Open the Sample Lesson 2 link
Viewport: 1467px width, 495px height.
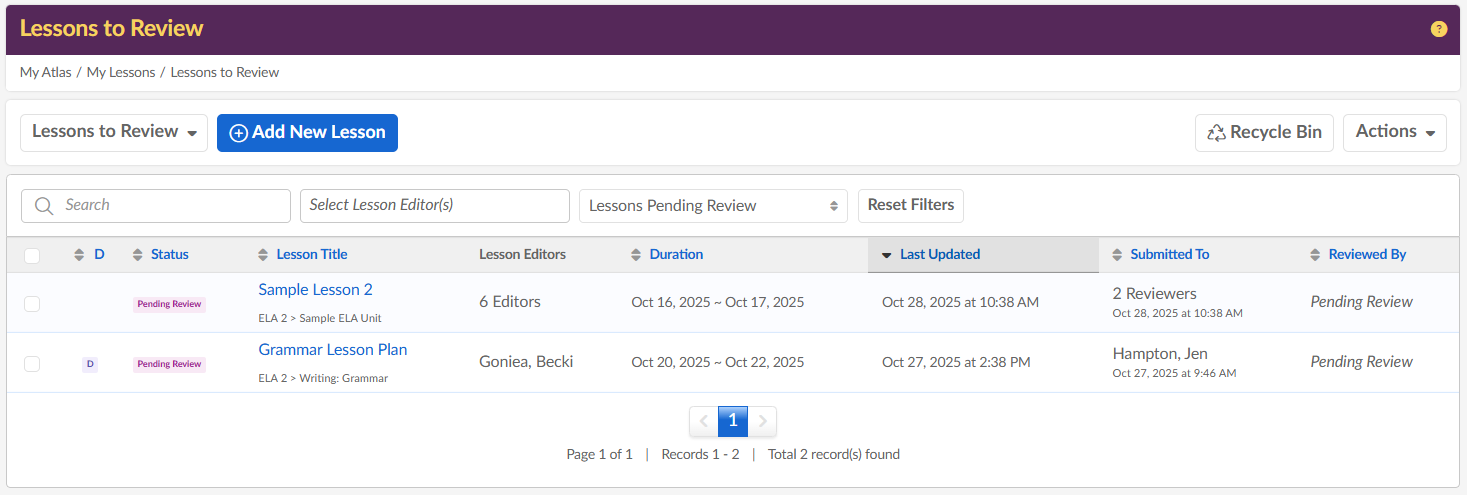pyautogui.click(x=315, y=290)
